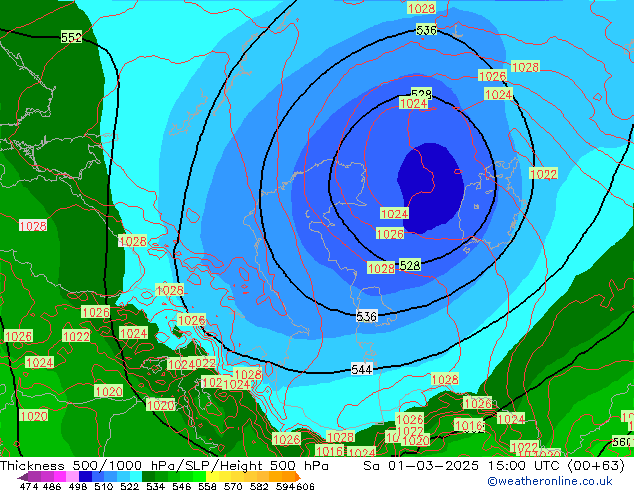The height and width of the screenshot is (490, 634).
Task: Click the 'Sa 01-03-2025 15:00 UTC (00+63)' timestamp
Action: pyautogui.click(x=494, y=466)
